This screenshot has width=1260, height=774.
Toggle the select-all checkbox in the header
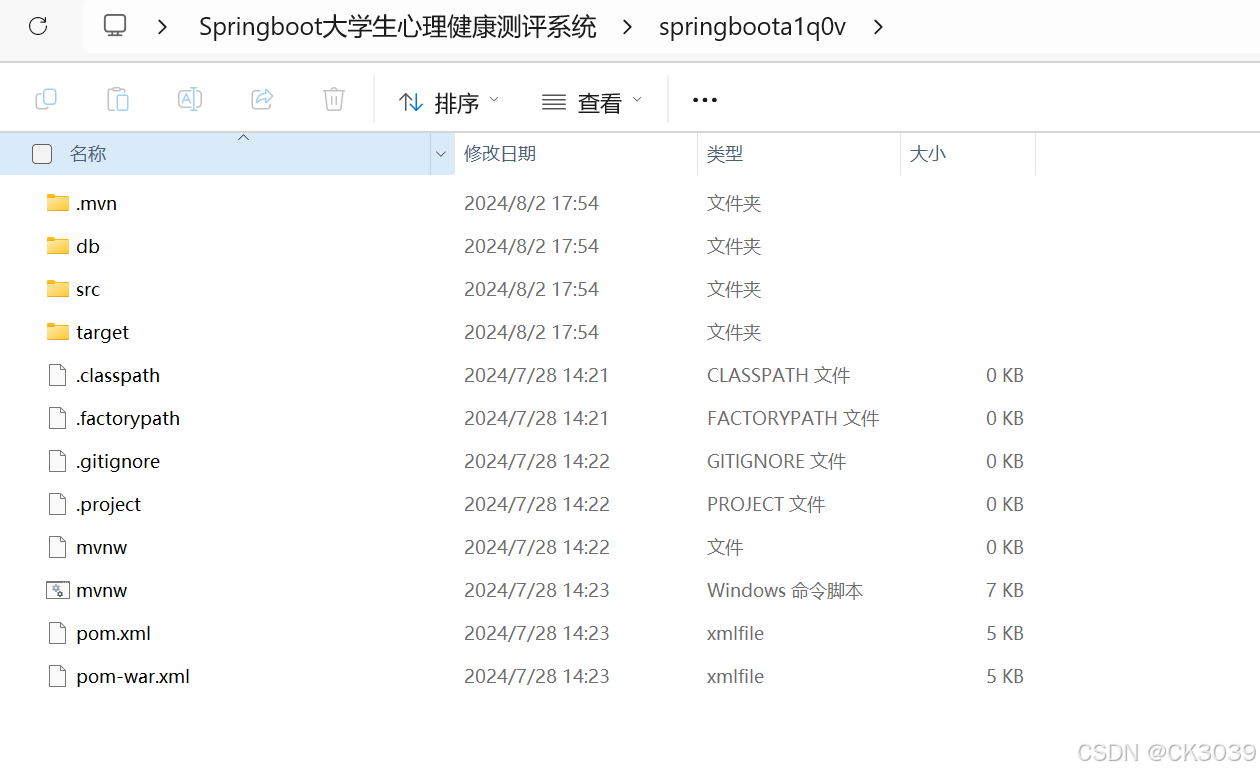(x=41, y=153)
